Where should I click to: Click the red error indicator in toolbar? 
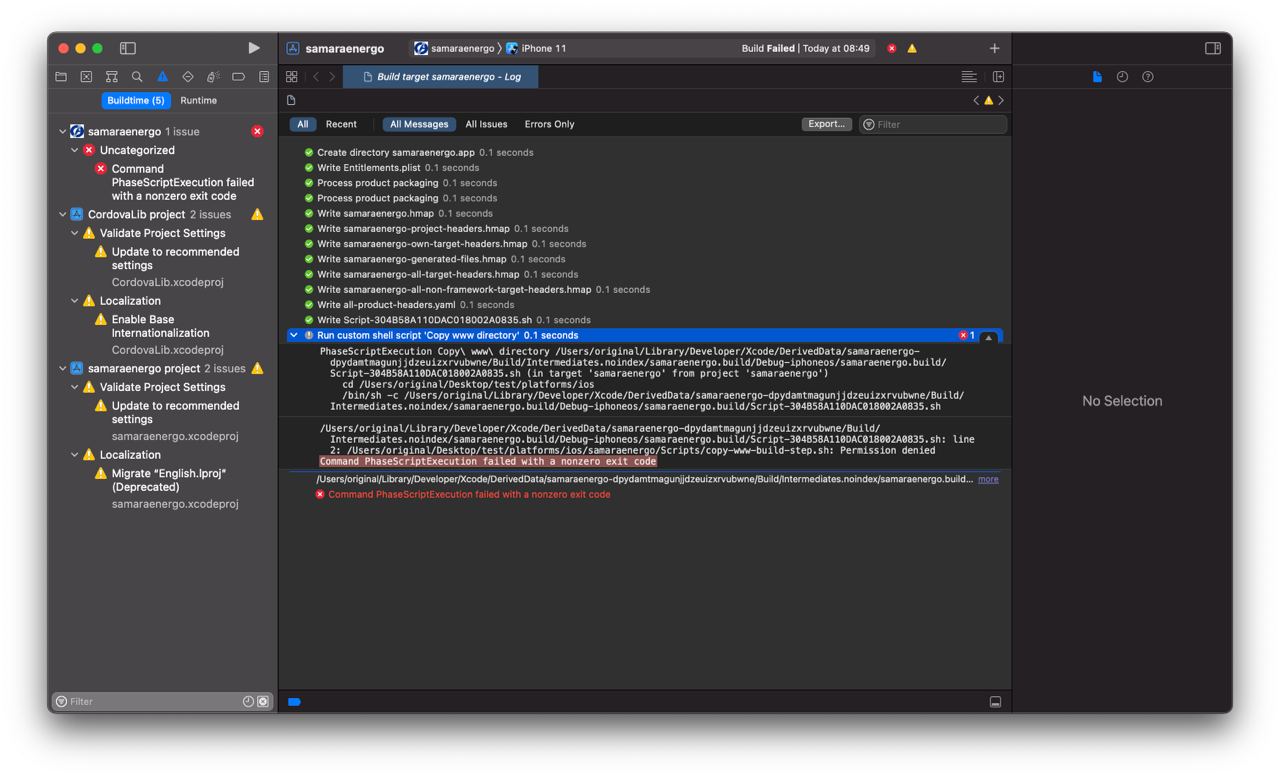tap(892, 48)
